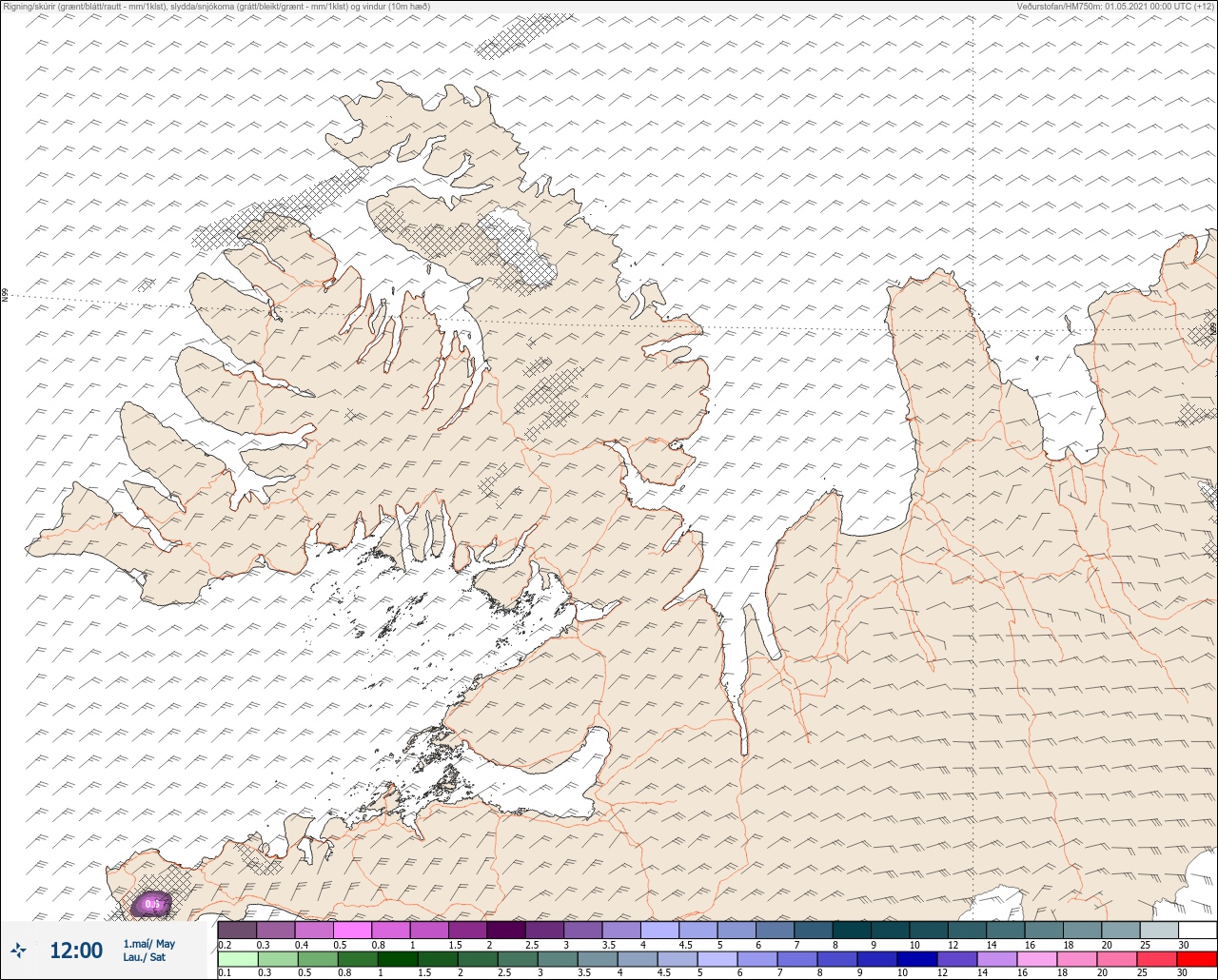Click the 'Lau./ Sat' weekday text
1218x980 pixels.
point(144,957)
